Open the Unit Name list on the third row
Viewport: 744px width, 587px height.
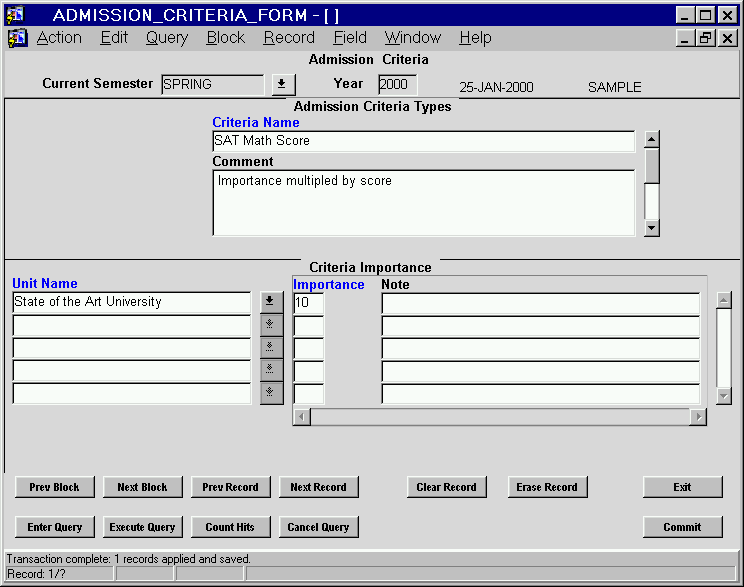[271, 347]
